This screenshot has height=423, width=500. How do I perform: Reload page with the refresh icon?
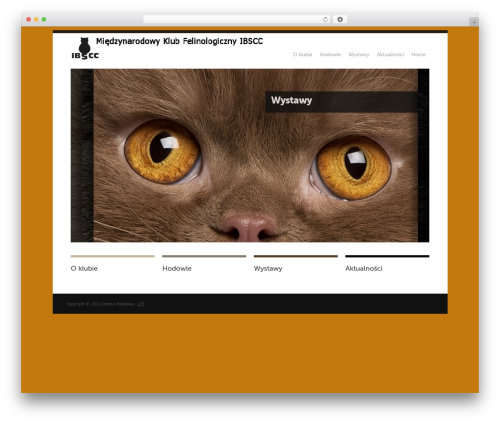tap(325, 19)
